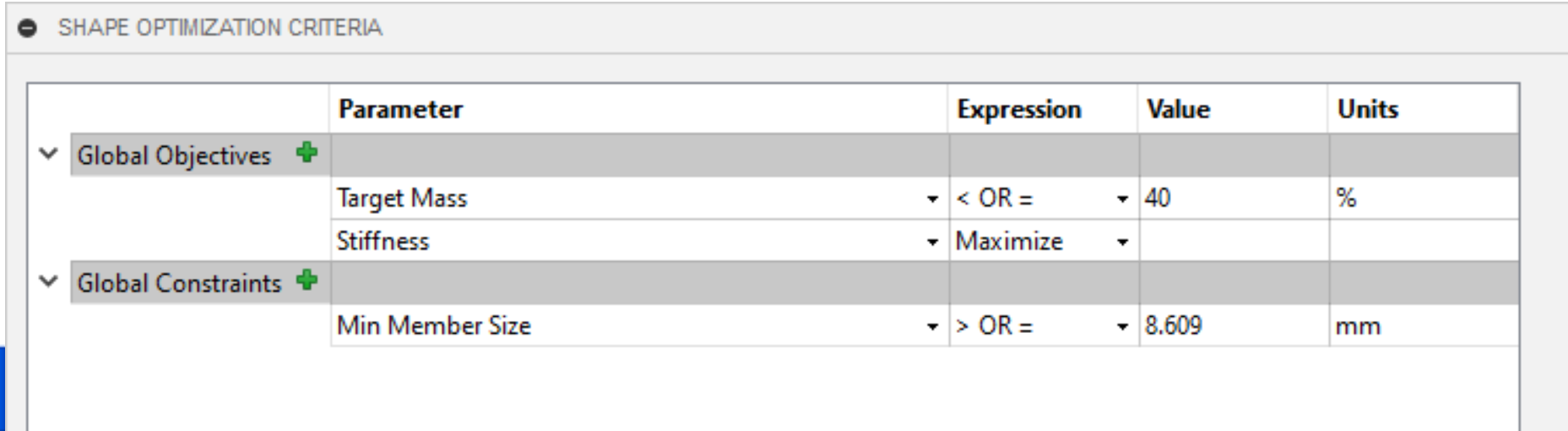This screenshot has width=1568, height=431.
Task: Add a new Global Objective
Action: pos(307,153)
